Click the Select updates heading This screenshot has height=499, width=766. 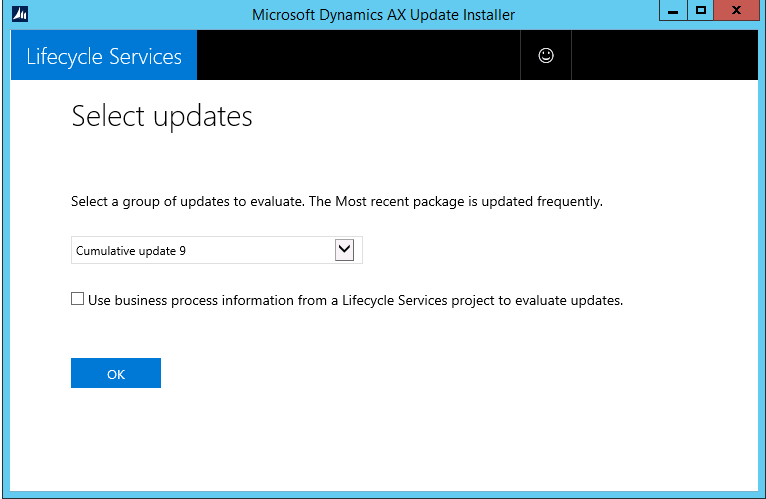pyautogui.click(x=162, y=116)
